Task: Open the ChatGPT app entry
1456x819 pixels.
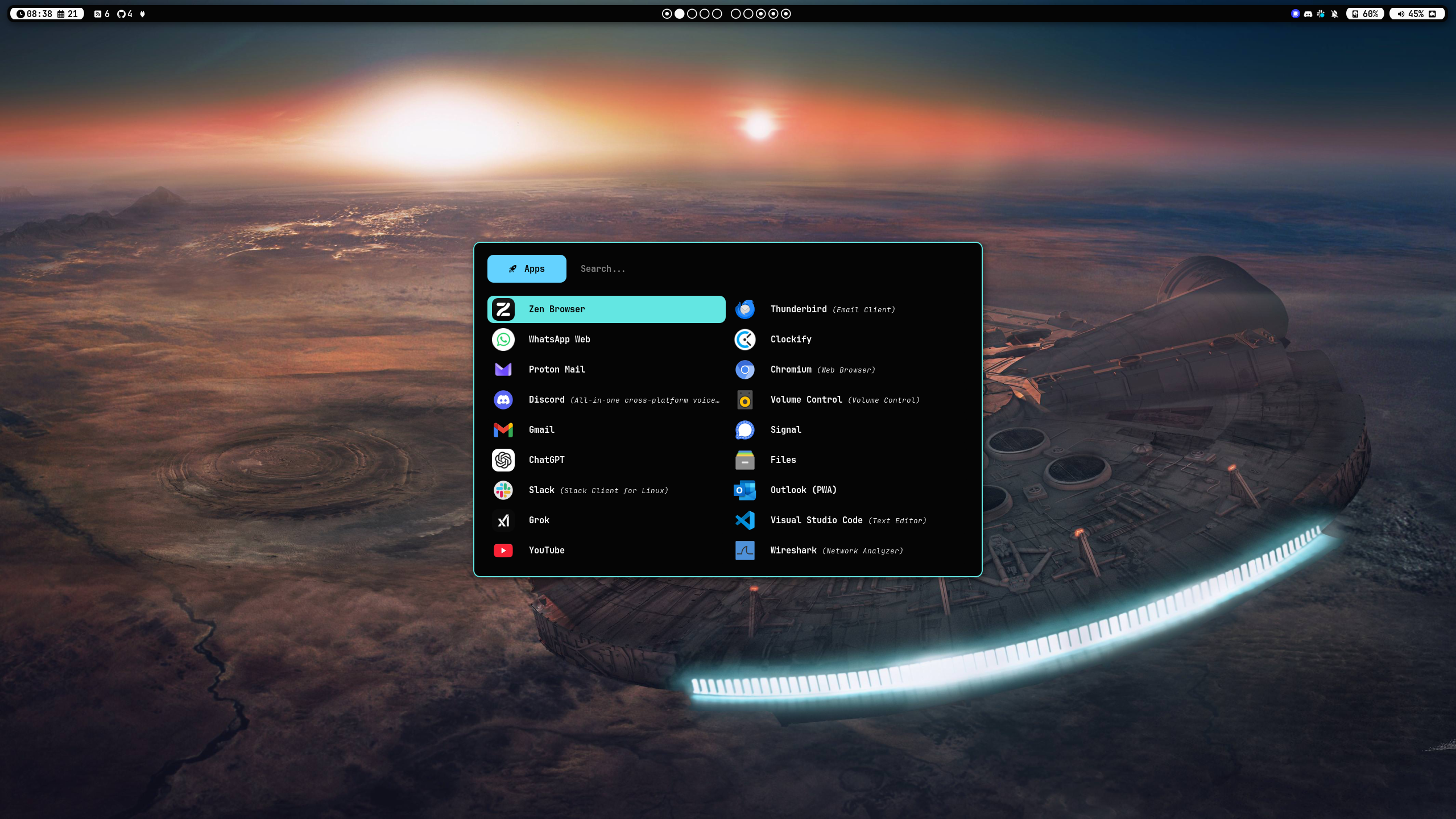Action: click(606, 460)
